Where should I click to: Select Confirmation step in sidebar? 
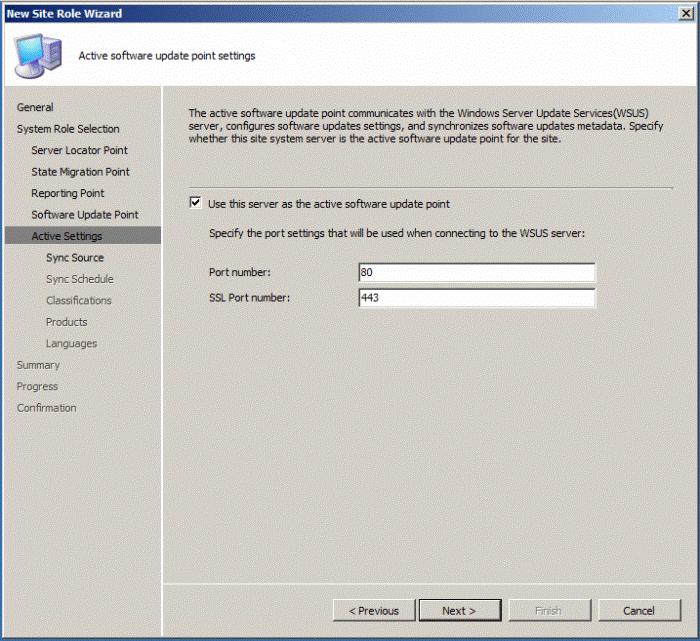(x=46, y=408)
